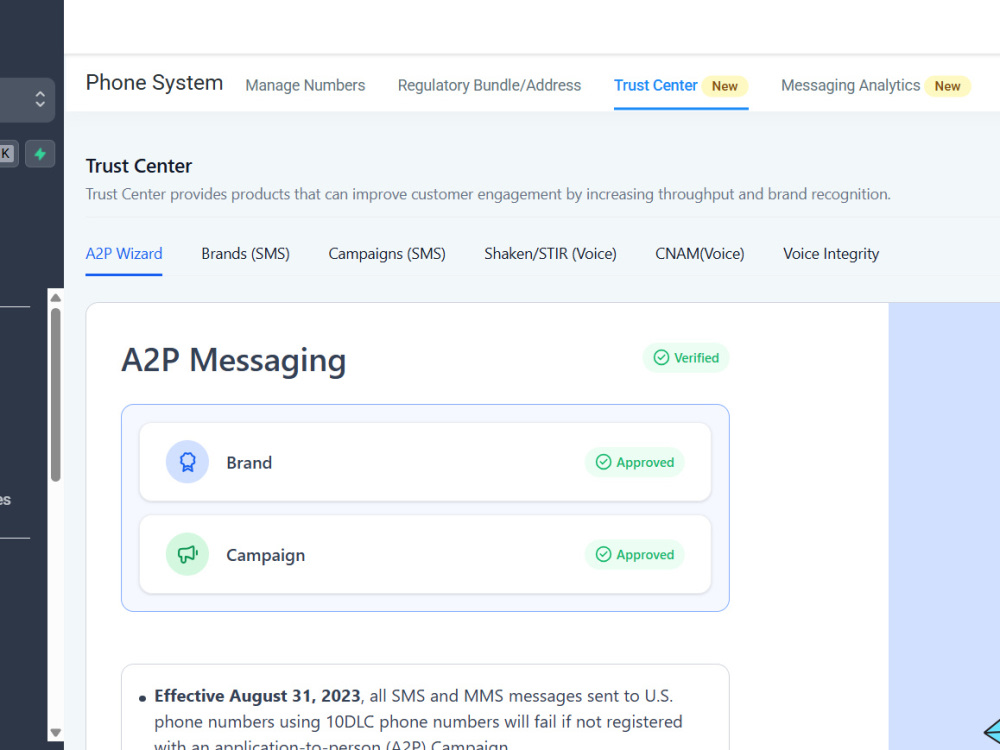Click the Brand Approved status badge
The width and height of the screenshot is (1000, 750).
coord(635,462)
